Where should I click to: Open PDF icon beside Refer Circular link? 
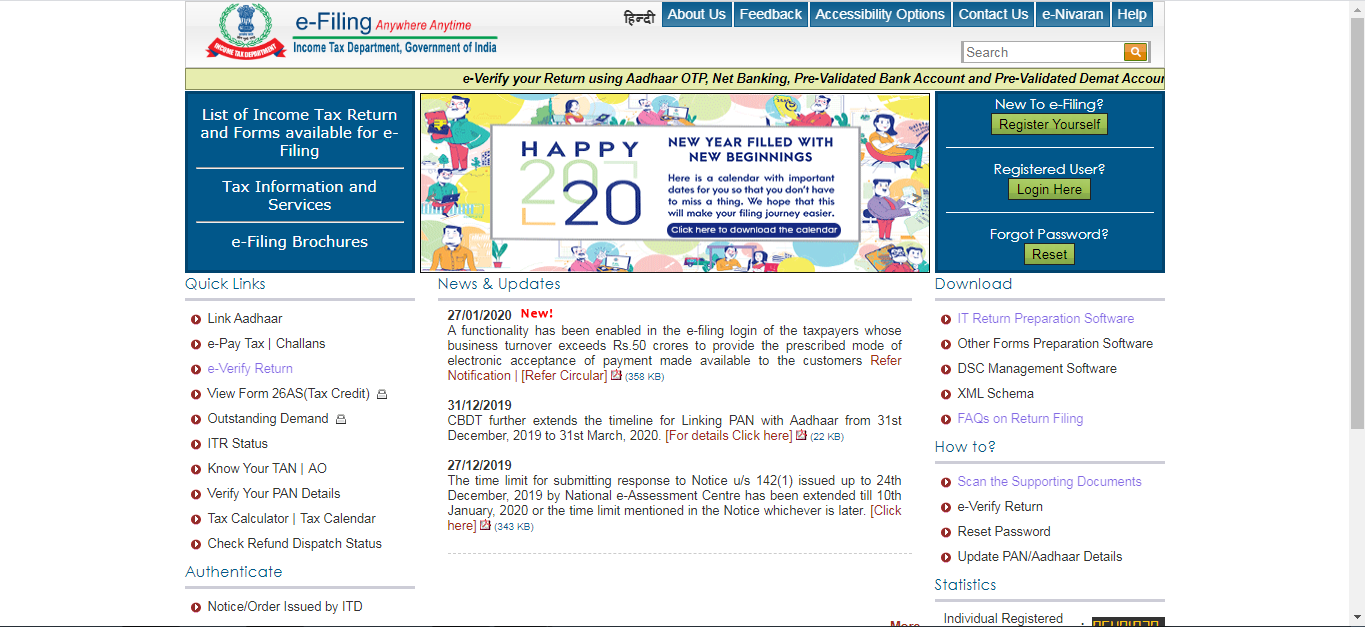(x=617, y=375)
